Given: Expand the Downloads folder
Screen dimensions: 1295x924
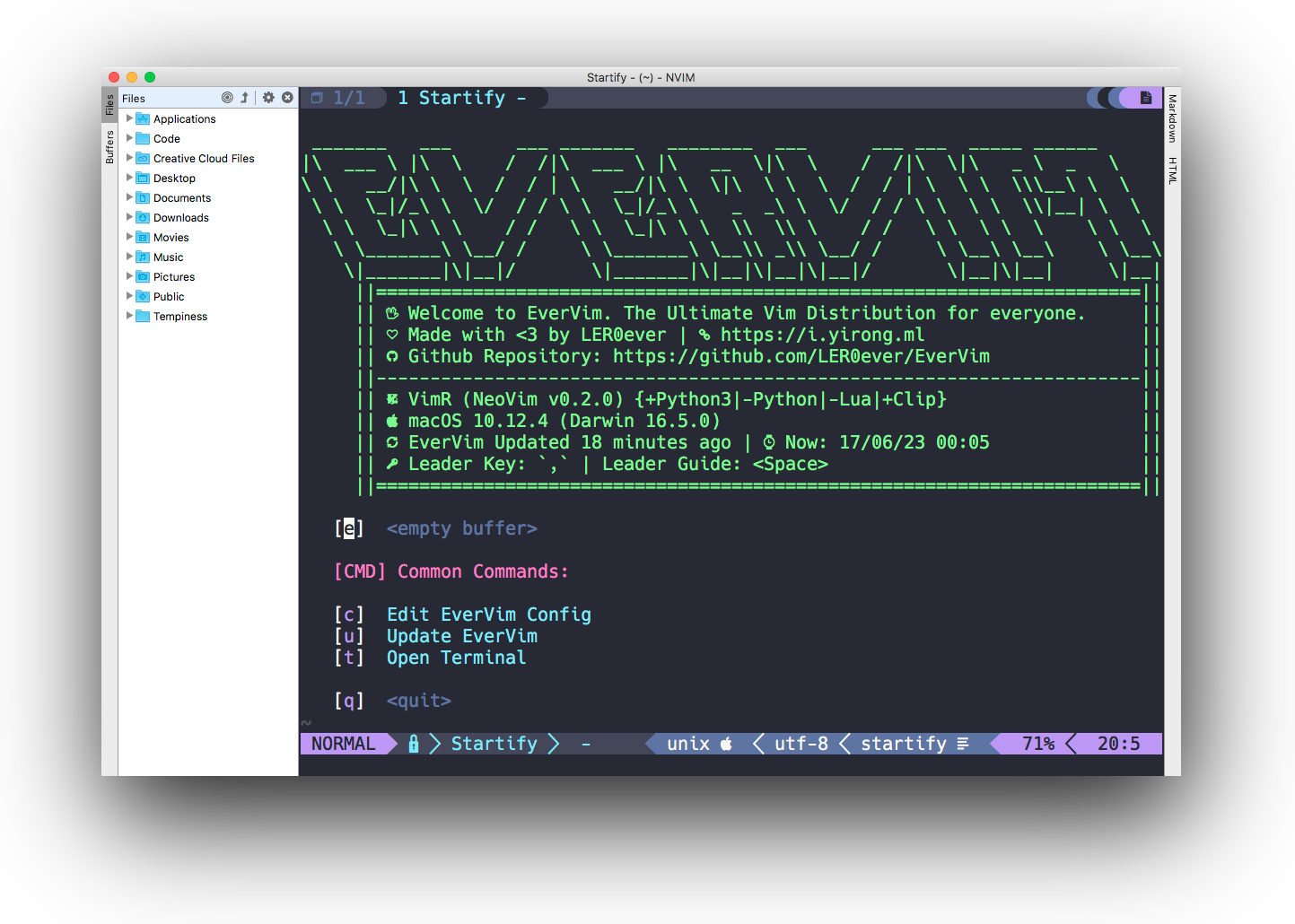Looking at the screenshot, I should [x=129, y=216].
